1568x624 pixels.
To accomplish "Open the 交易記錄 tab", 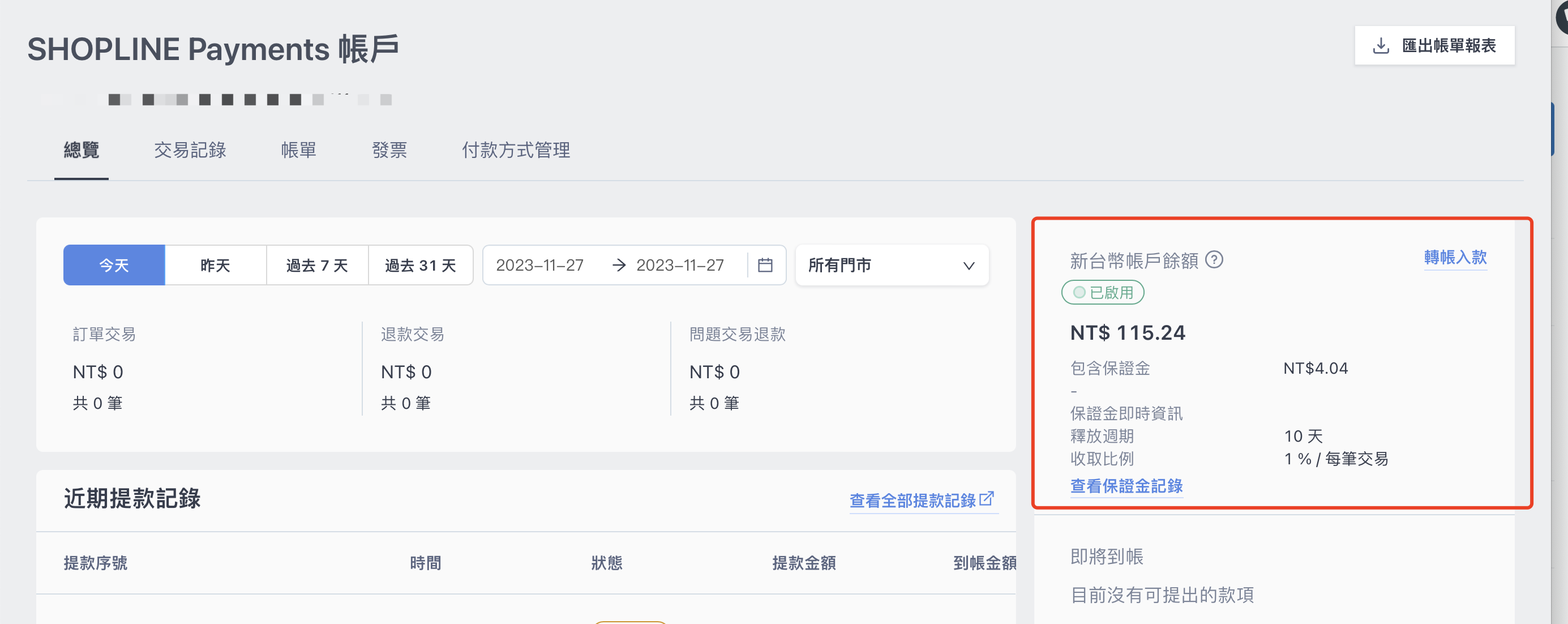I will pos(190,149).
